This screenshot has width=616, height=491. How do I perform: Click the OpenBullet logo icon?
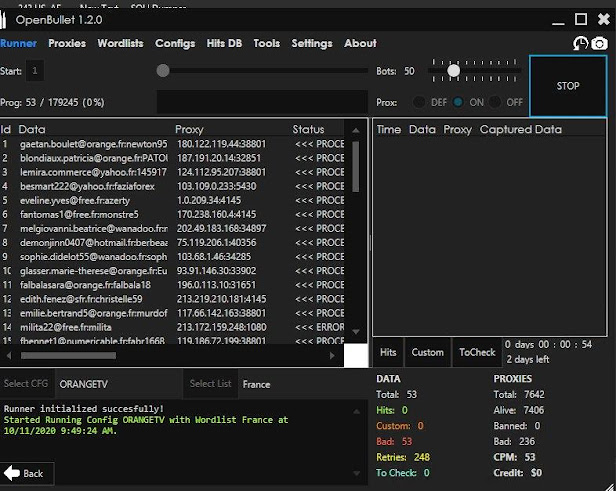3,20
